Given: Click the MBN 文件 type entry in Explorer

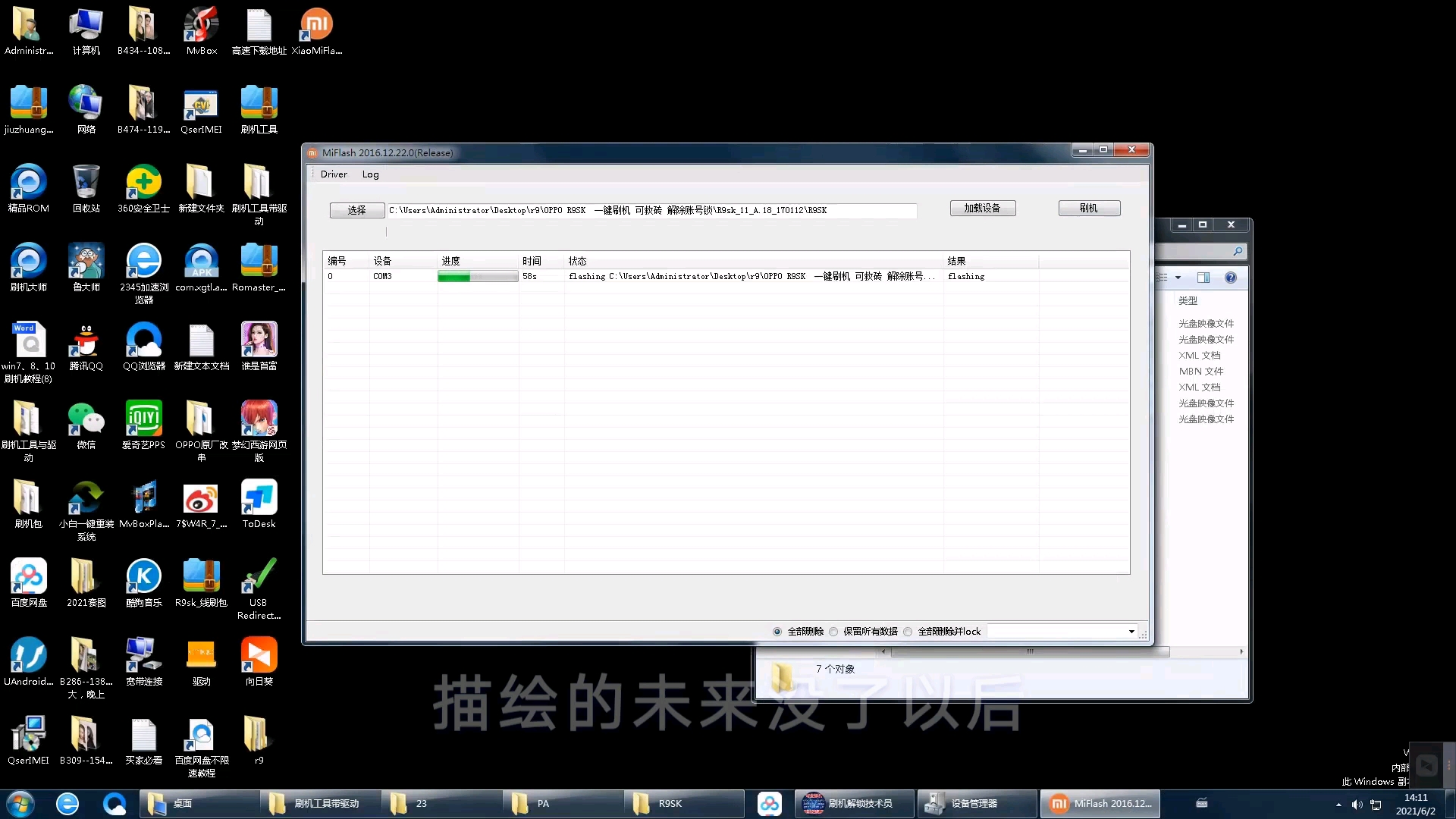Looking at the screenshot, I should (x=1201, y=372).
